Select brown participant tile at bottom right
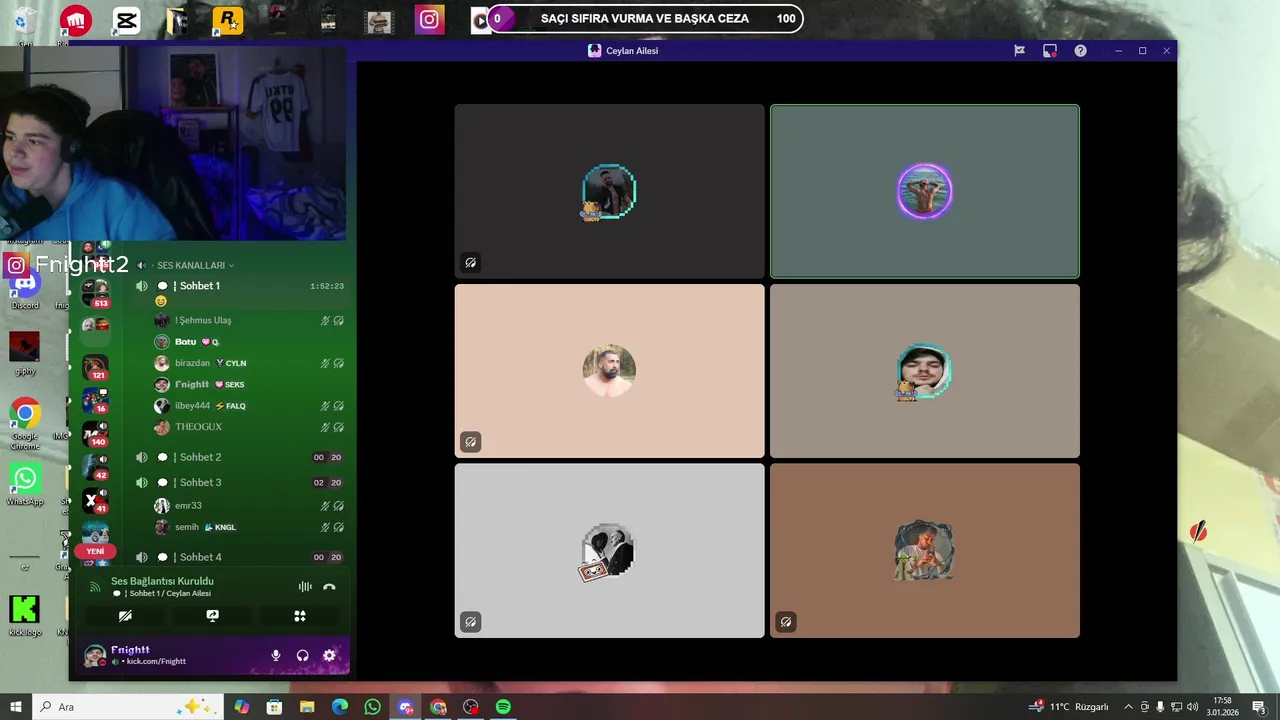Screen dimensions: 1280x720 click(925, 550)
